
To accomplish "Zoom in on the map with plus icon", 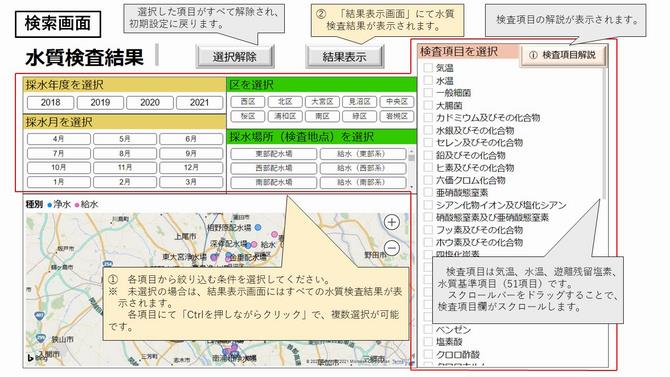I will click(392, 222).
